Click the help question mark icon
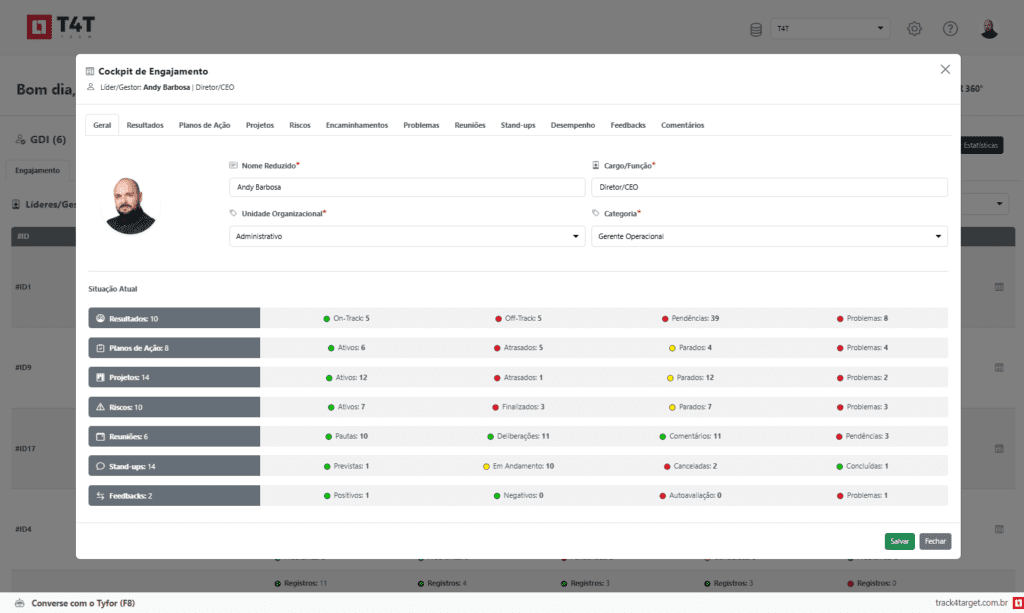 tap(950, 29)
